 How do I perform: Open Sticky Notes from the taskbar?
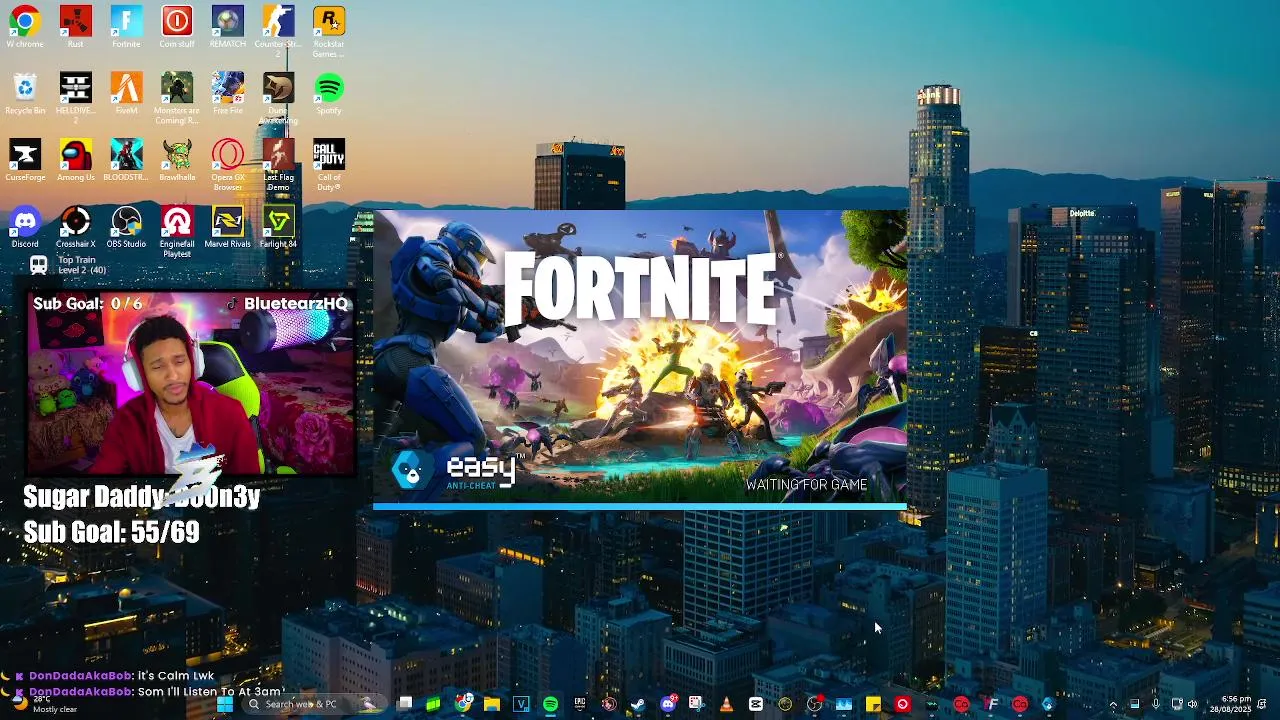tap(872, 704)
